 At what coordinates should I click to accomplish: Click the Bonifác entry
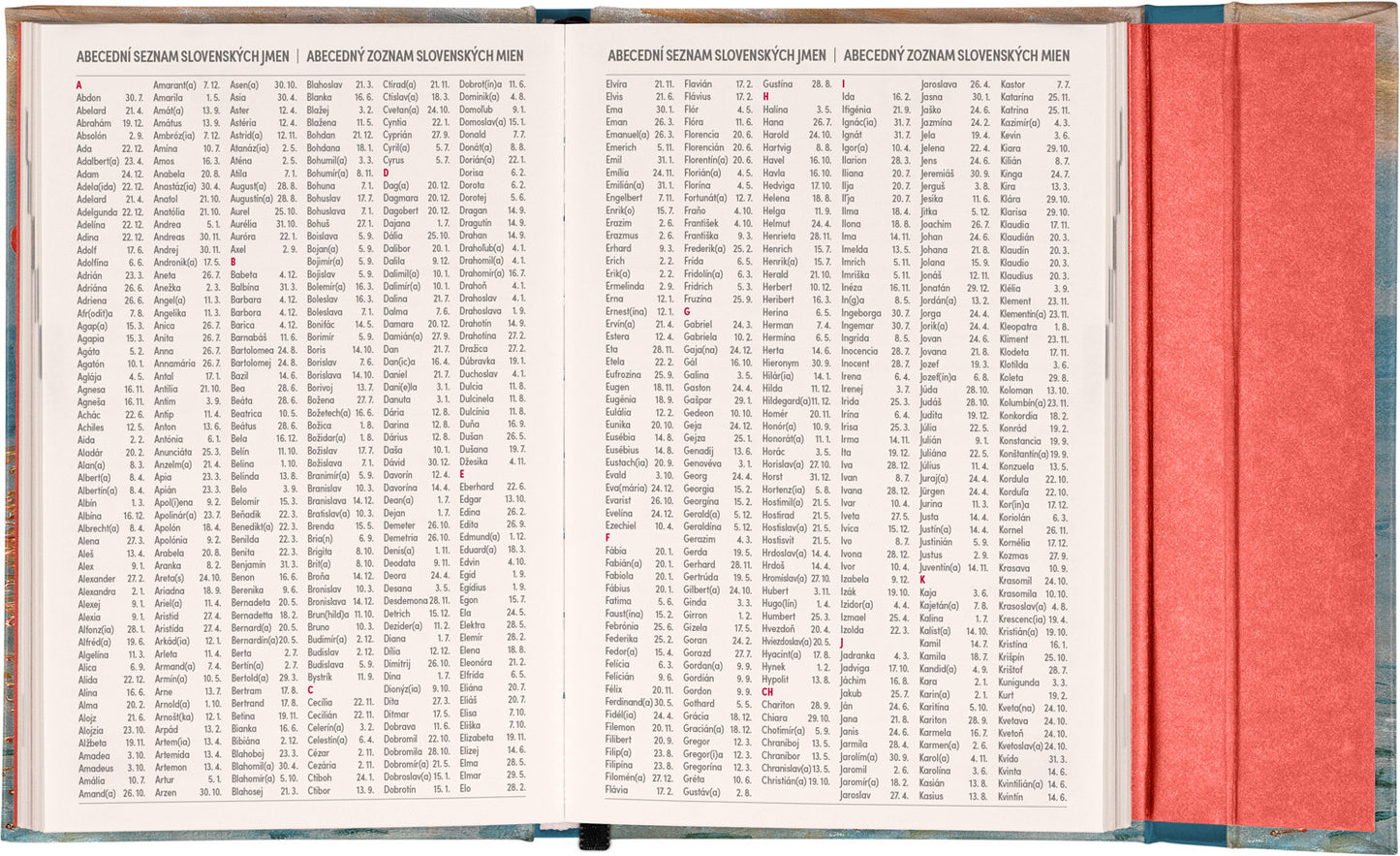(321, 325)
